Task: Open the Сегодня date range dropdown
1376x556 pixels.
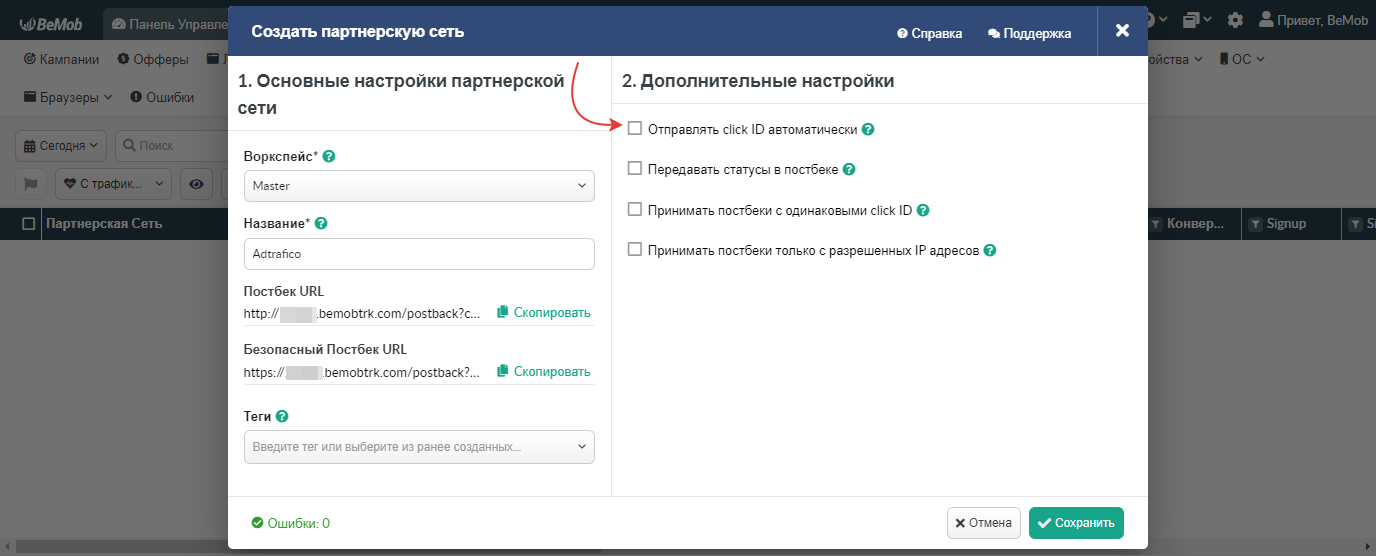Action: point(62,146)
